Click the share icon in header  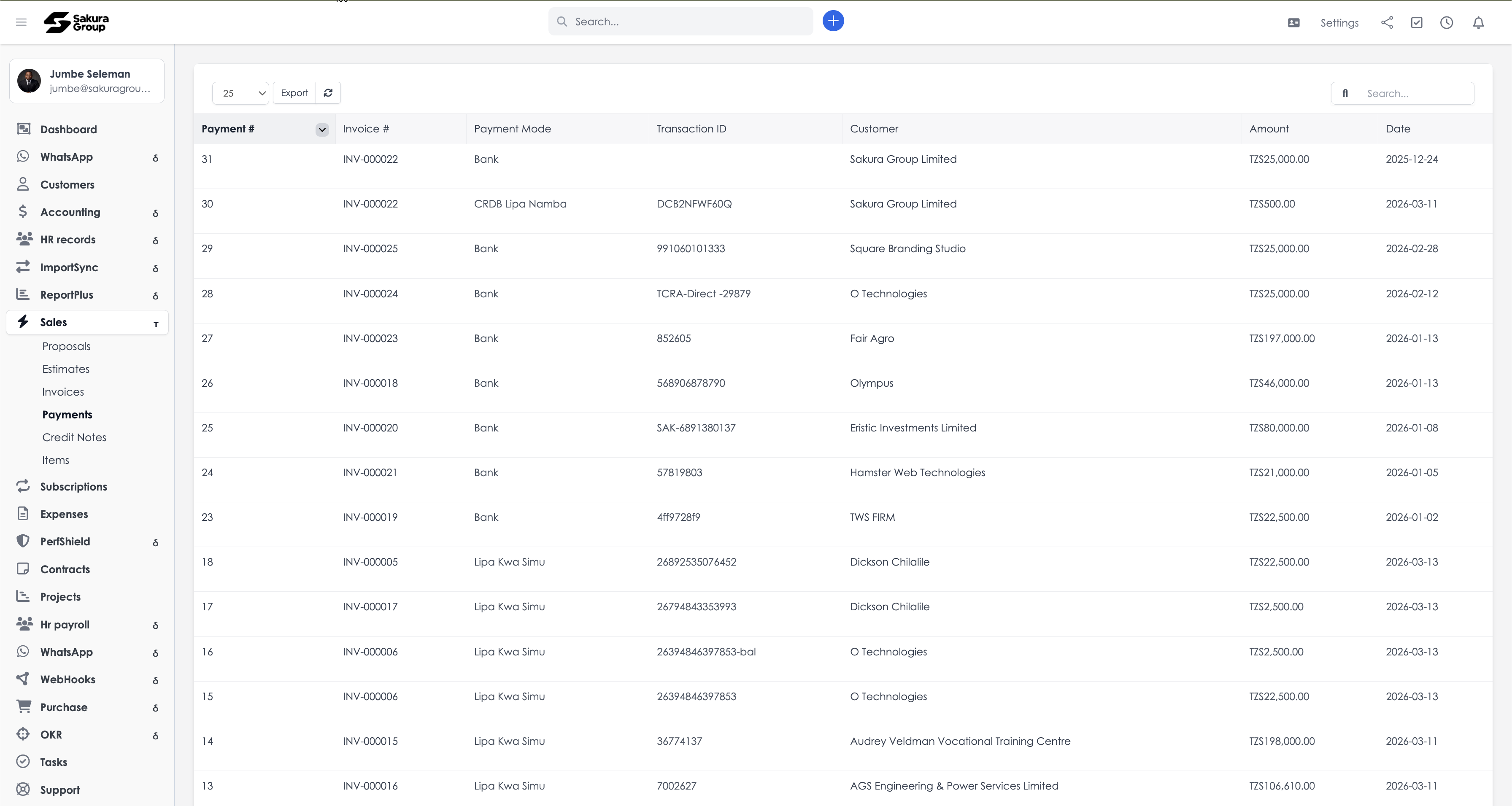pyautogui.click(x=1387, y=23)
